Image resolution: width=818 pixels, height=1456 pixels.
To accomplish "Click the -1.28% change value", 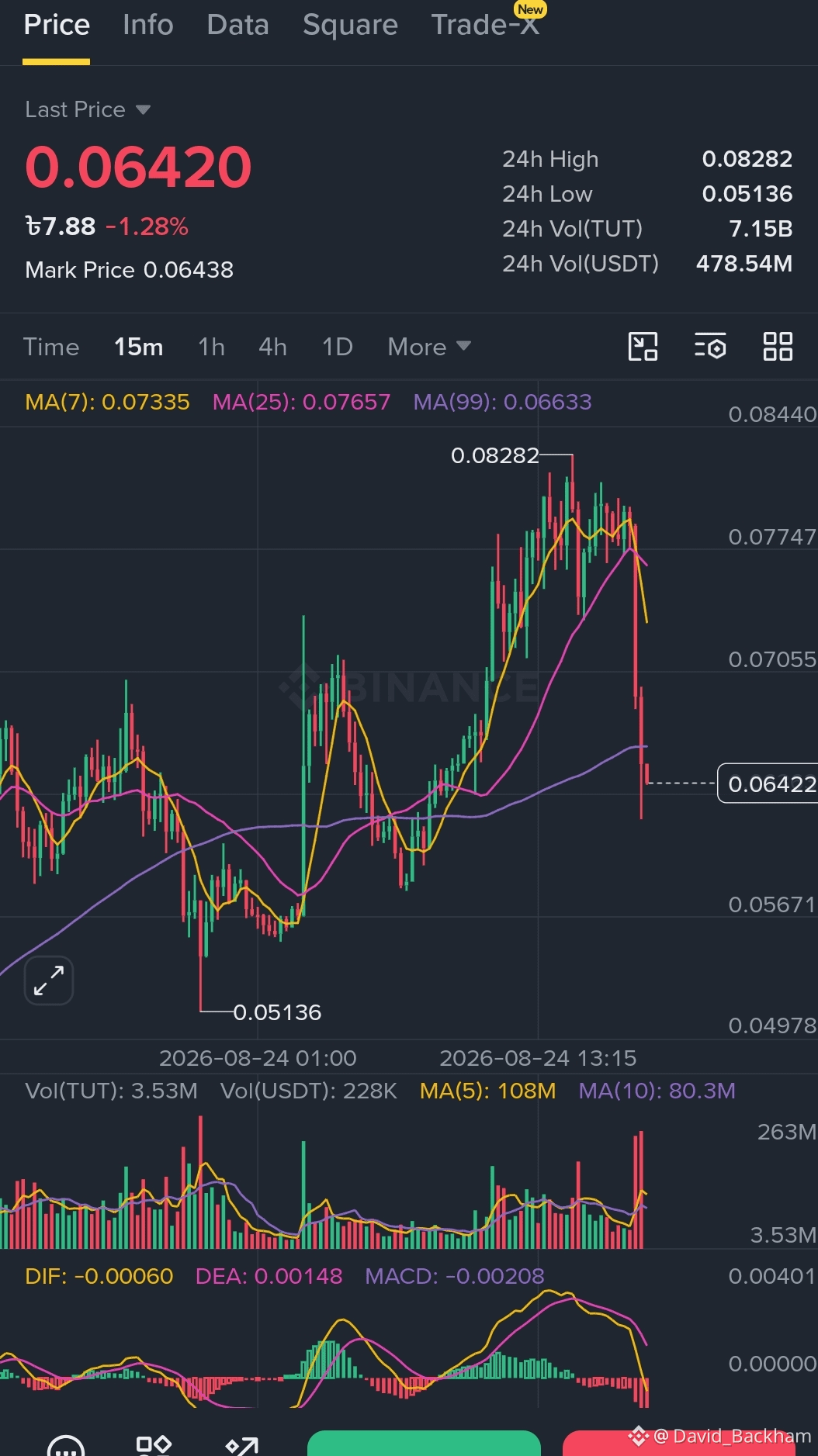I will (x=147, y=227).
